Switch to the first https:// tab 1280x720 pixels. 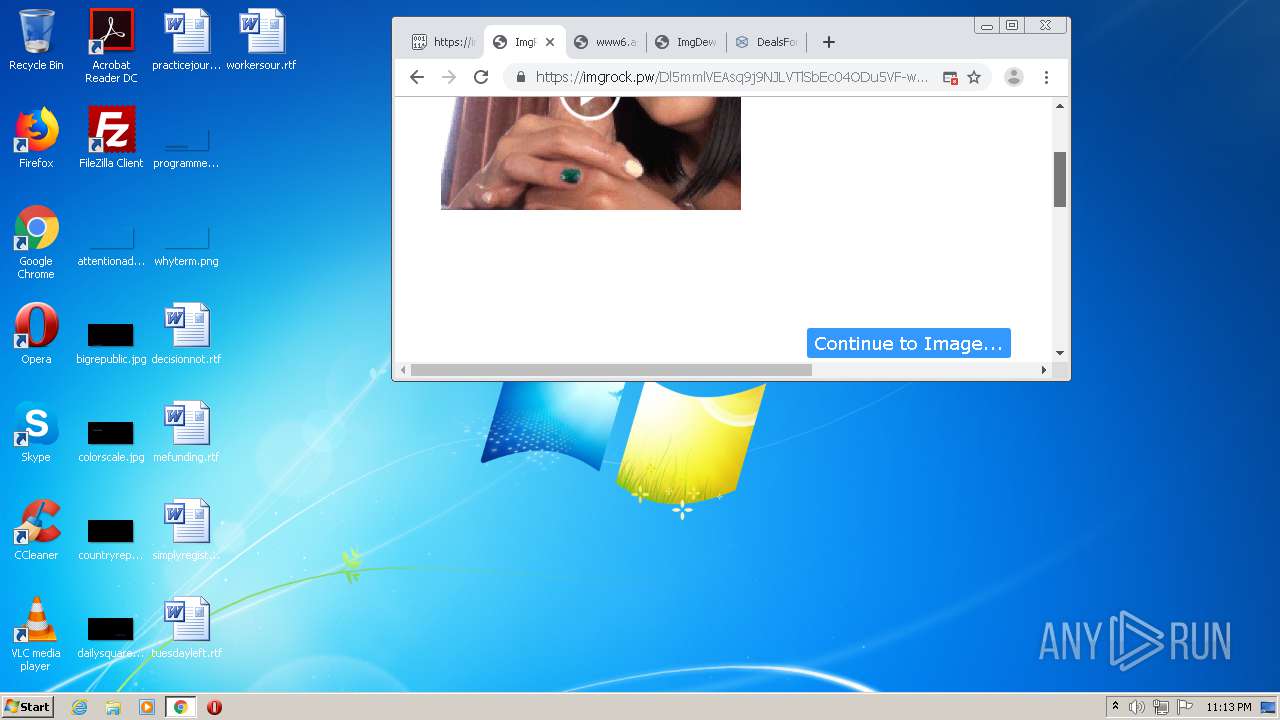point(444,42)
